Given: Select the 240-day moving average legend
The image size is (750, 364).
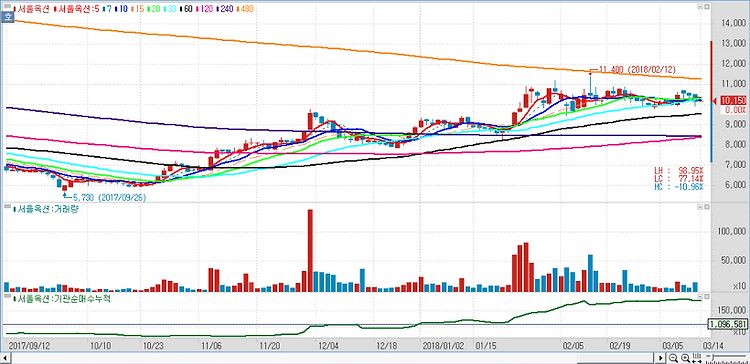Looking at the screenshot, I should [x=225, y=9].
